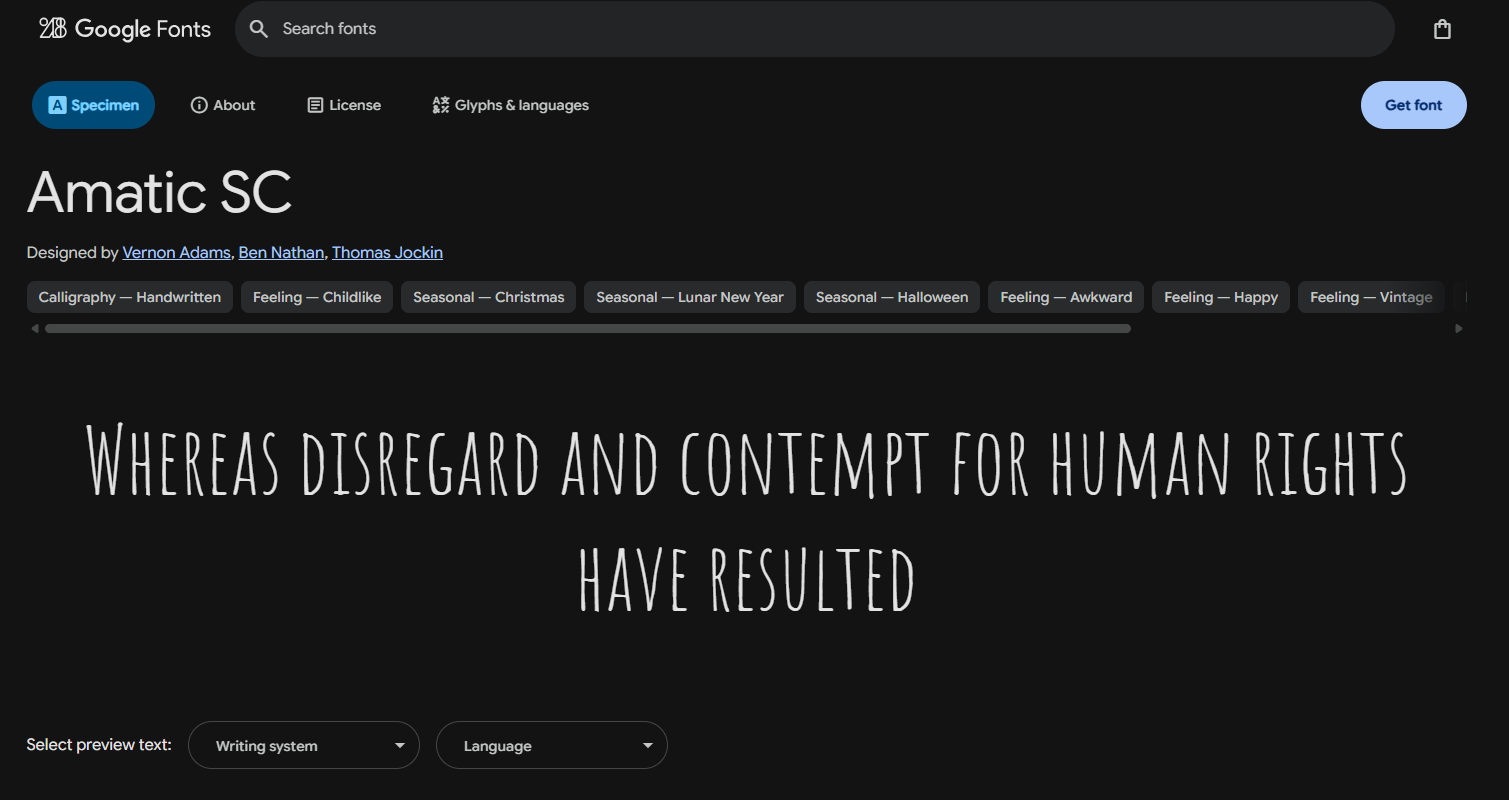Go to Glyphs & languages tab
The width and height of the screenshot is (1509, 800).
(x=510, y=105)
